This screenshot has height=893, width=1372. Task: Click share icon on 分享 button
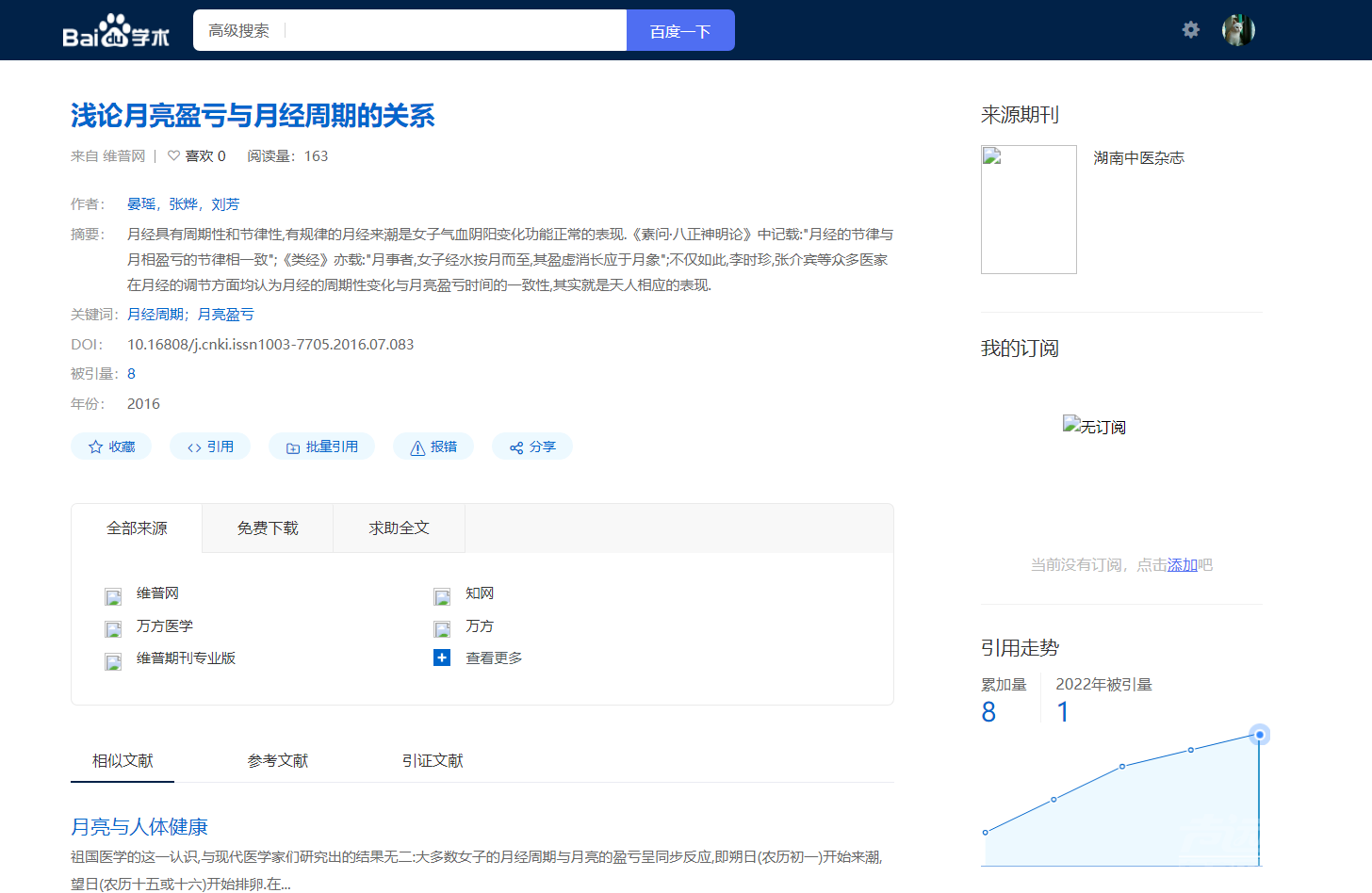tap(516, 447)
